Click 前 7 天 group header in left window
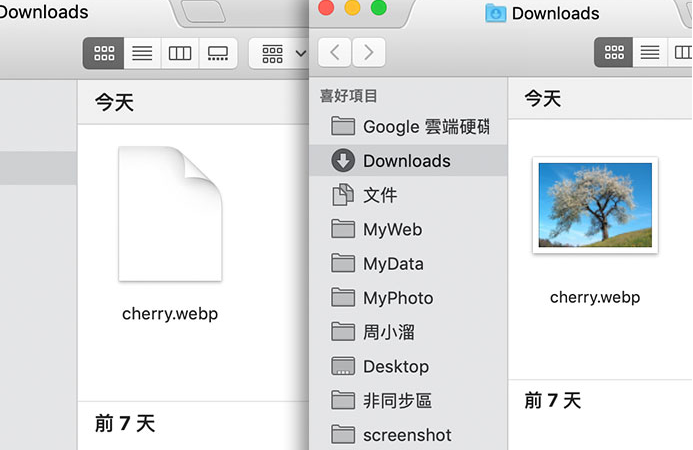This screenshot has height=450, width=693. [125, 423]
